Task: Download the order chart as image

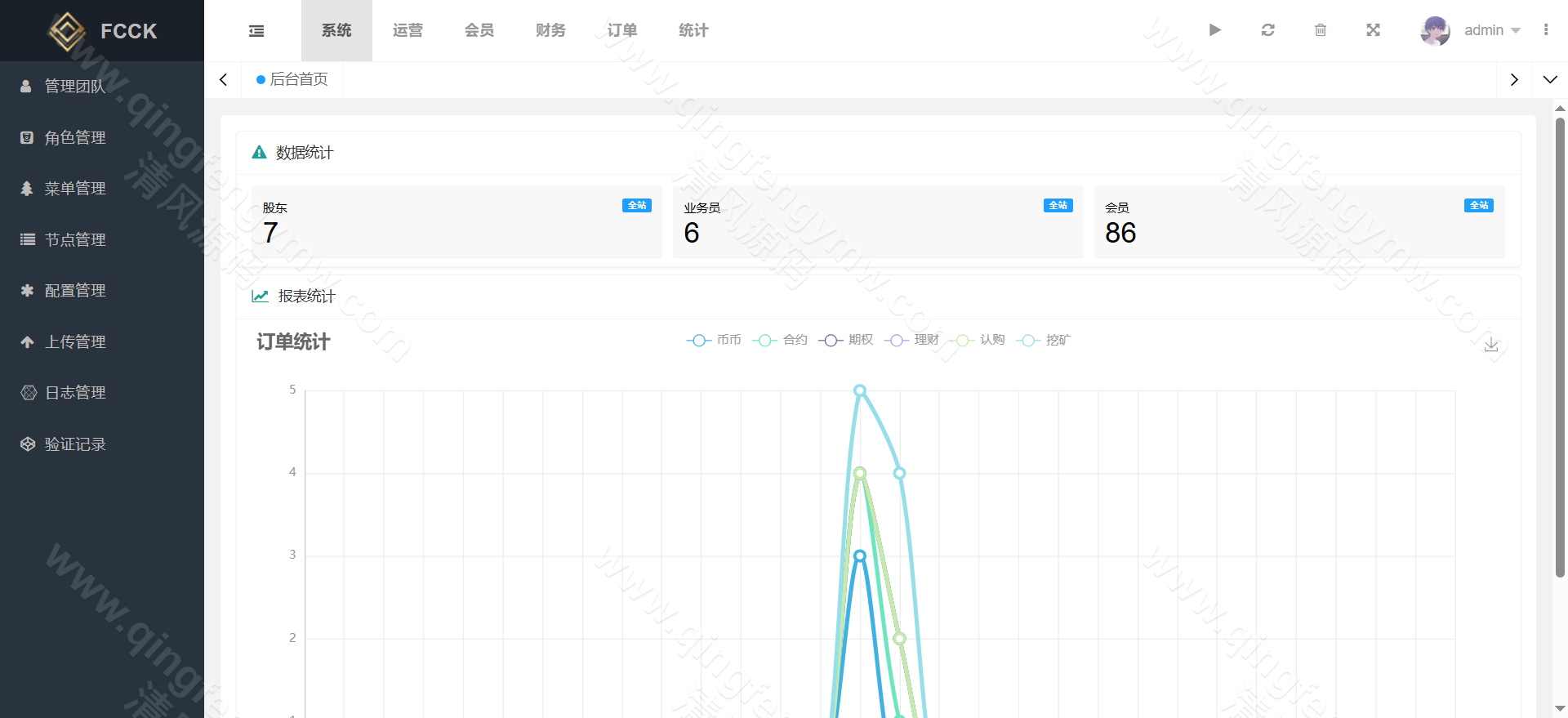Action: pos(1490,344)
